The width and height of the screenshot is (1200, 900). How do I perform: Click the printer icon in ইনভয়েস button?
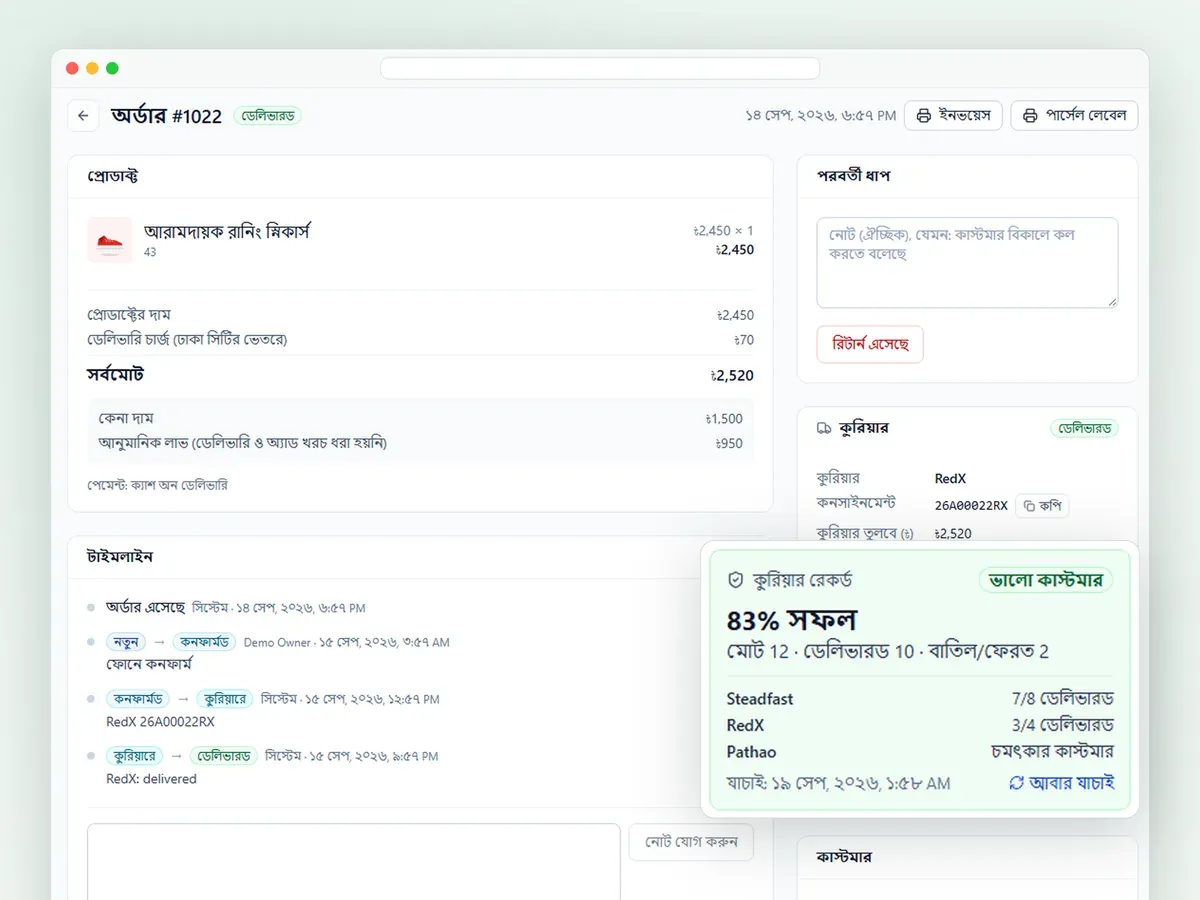click(x=925, y=116)
